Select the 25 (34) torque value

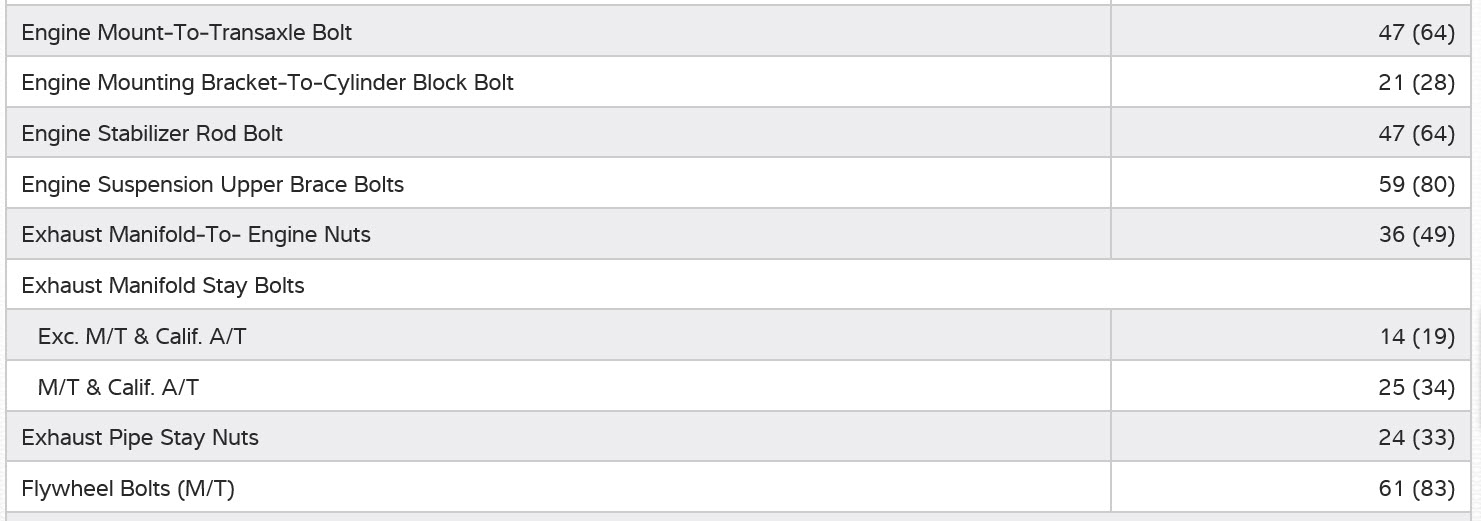[x=1415, y=387]
